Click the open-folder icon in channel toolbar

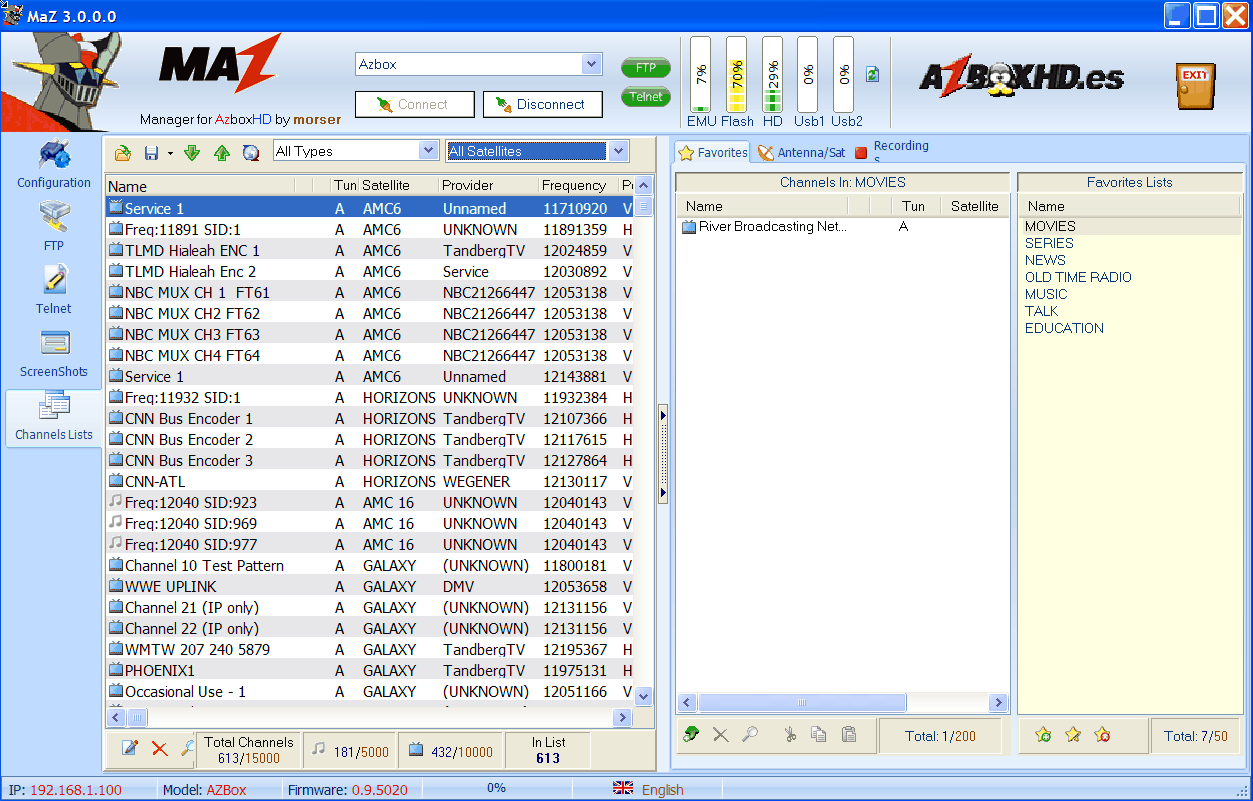click(x=123, y=153)
